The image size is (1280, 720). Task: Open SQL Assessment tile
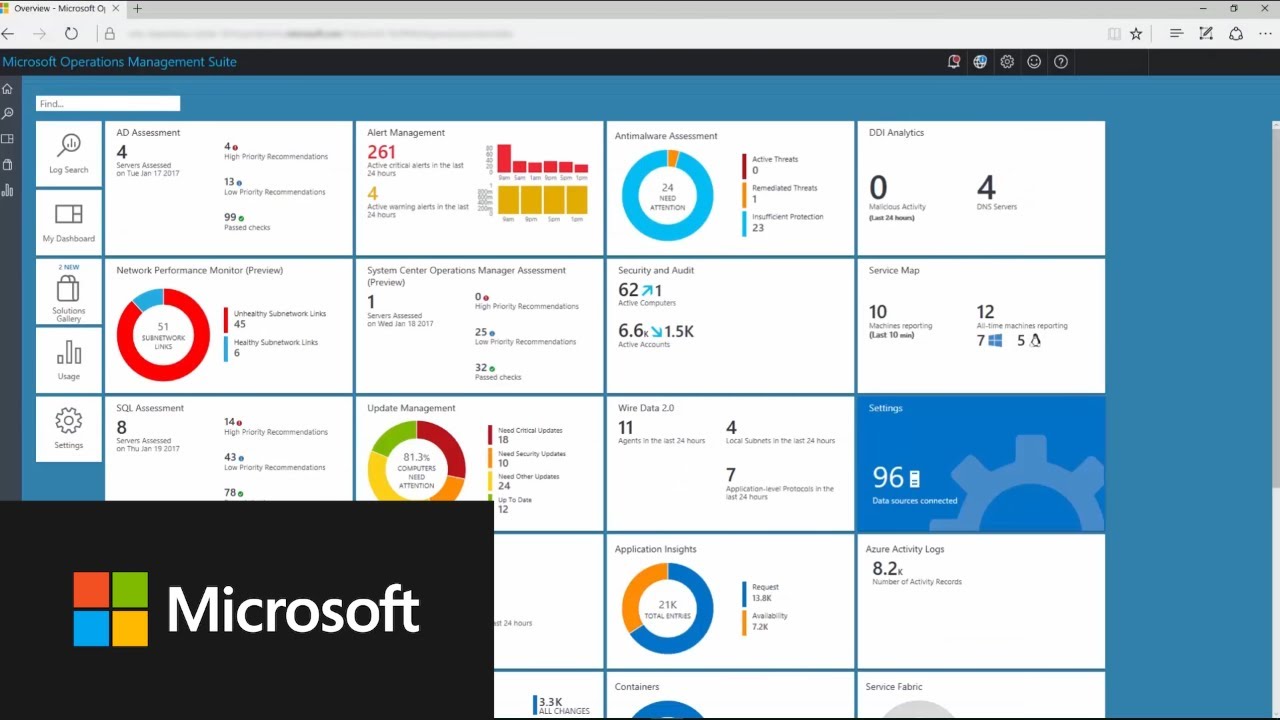pos(228,448)
